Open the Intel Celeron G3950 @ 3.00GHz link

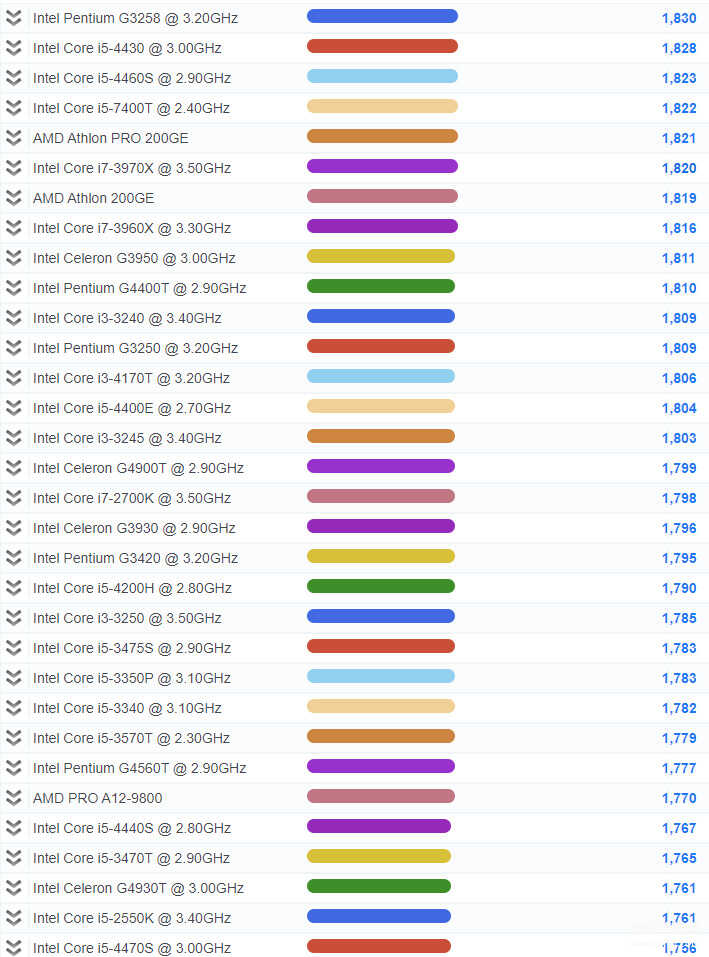pyautogui.click(x=134, y=258)
